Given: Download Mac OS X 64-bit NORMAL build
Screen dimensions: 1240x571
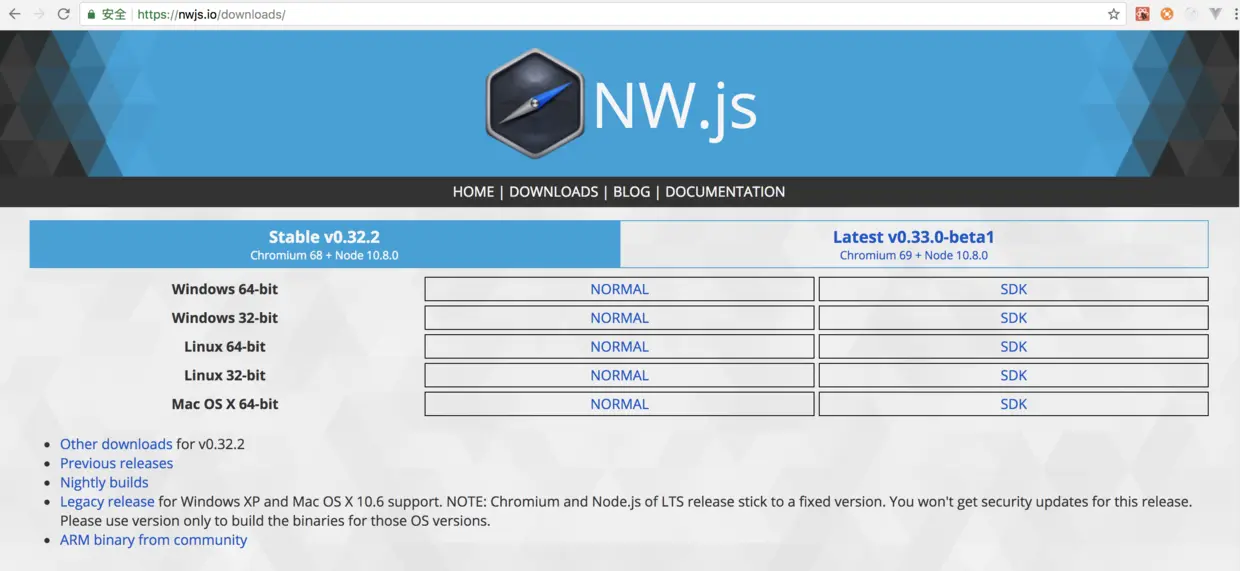Looking at the screenshot, I should [x=619, y=404].
